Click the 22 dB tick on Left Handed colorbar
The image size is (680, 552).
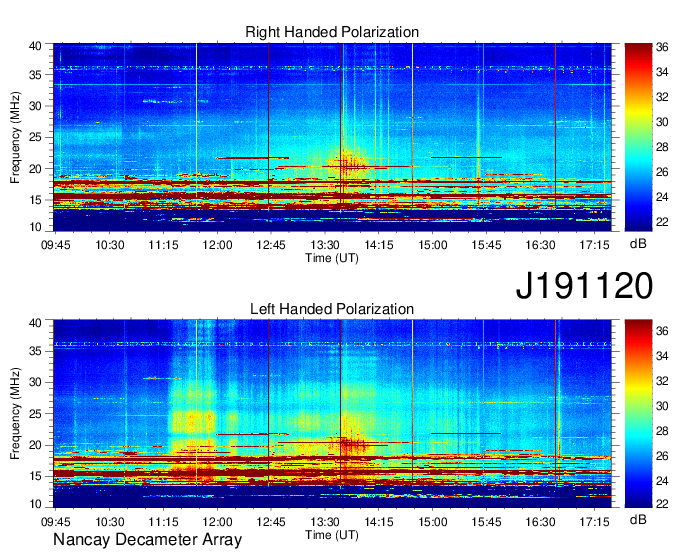pos(662,503)
